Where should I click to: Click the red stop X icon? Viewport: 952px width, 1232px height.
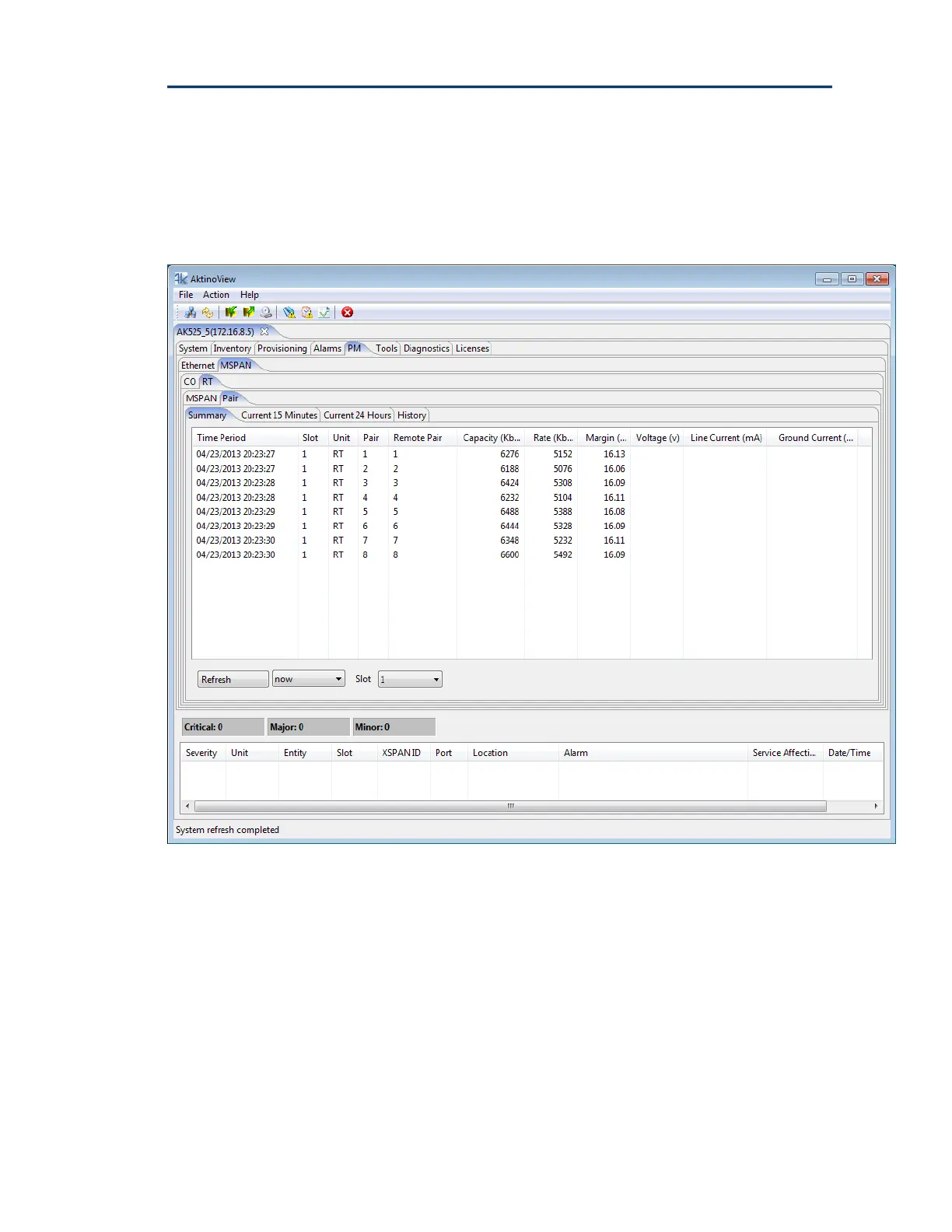[x=348, y=312]
